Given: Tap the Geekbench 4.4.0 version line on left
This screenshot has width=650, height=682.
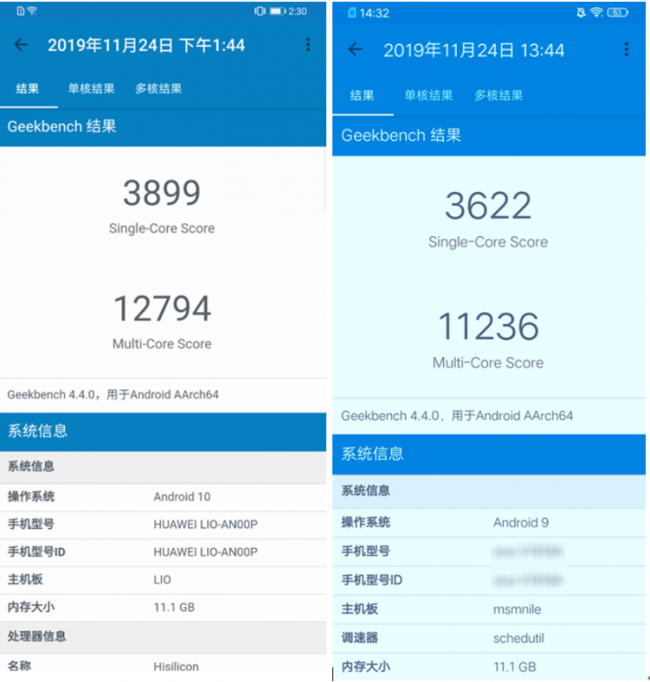Looking at the screenshot, I should click(x=113, y=394).
